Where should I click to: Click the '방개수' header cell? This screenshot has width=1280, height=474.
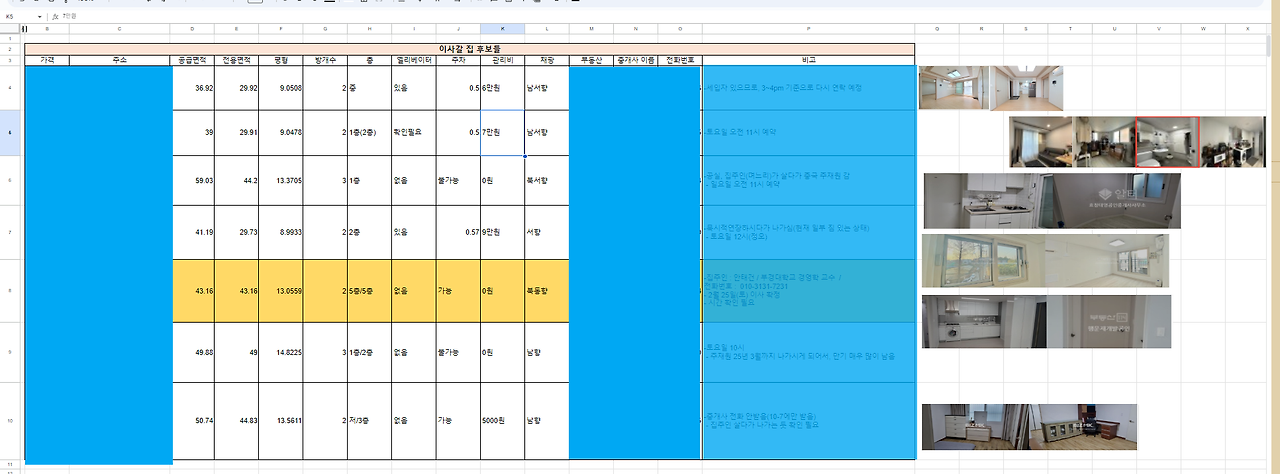[x=325, y=60]
